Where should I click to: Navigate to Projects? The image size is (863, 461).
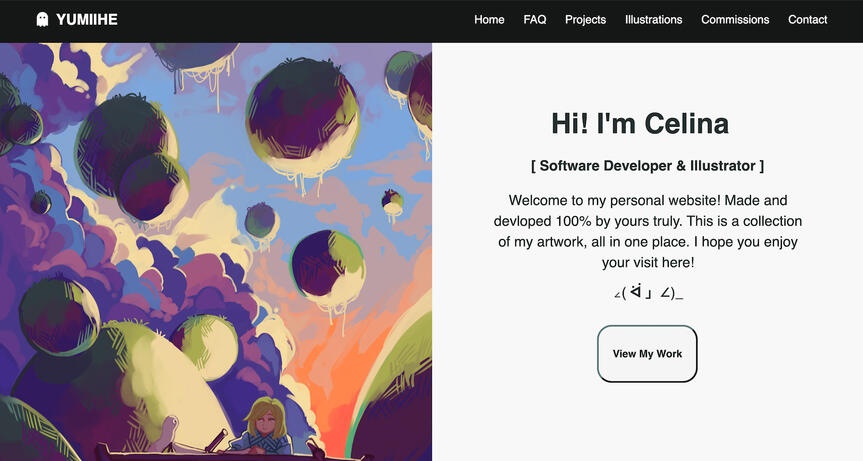(x=585, y=20)
